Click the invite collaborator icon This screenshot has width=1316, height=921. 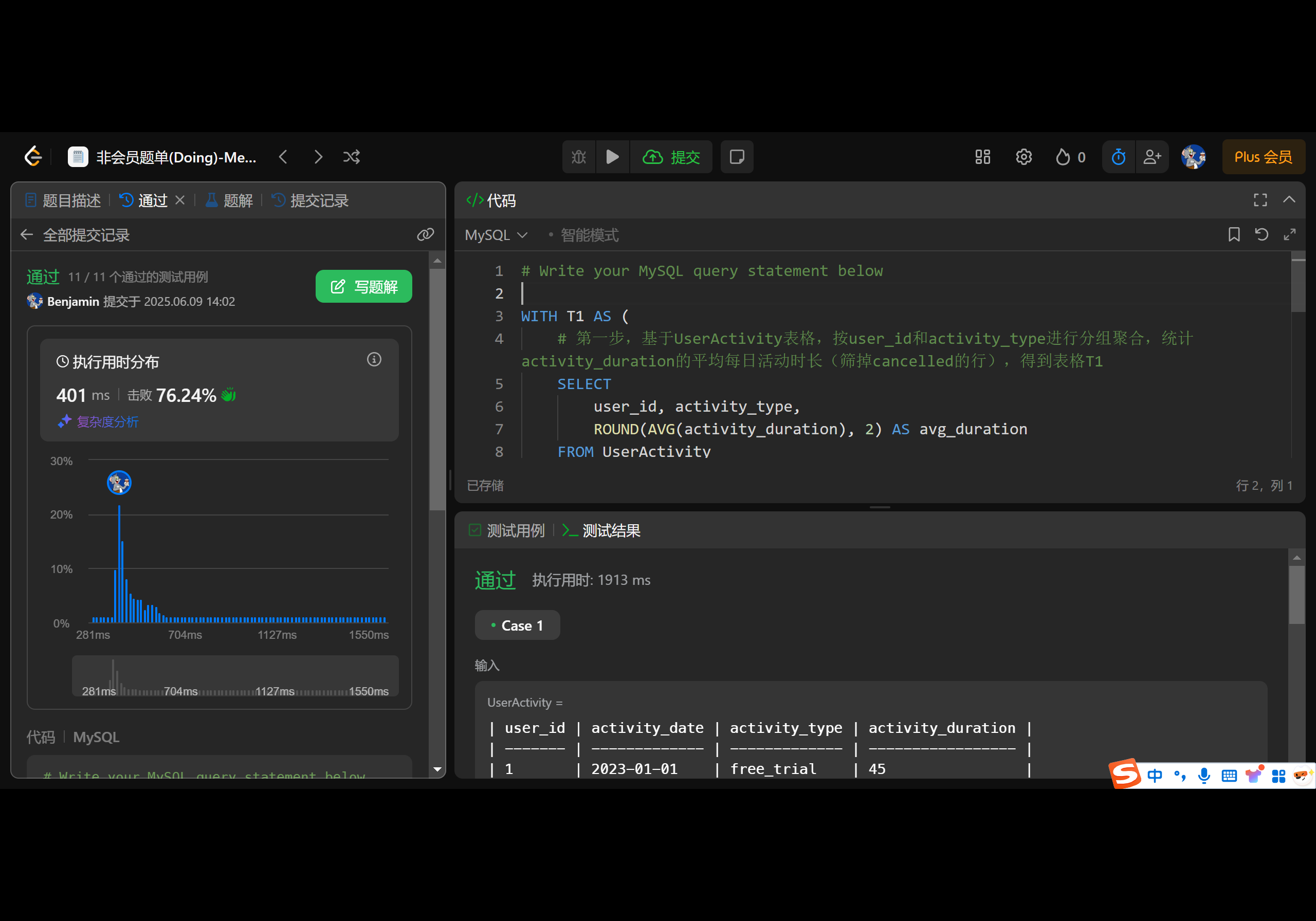tap(1151, 156)
